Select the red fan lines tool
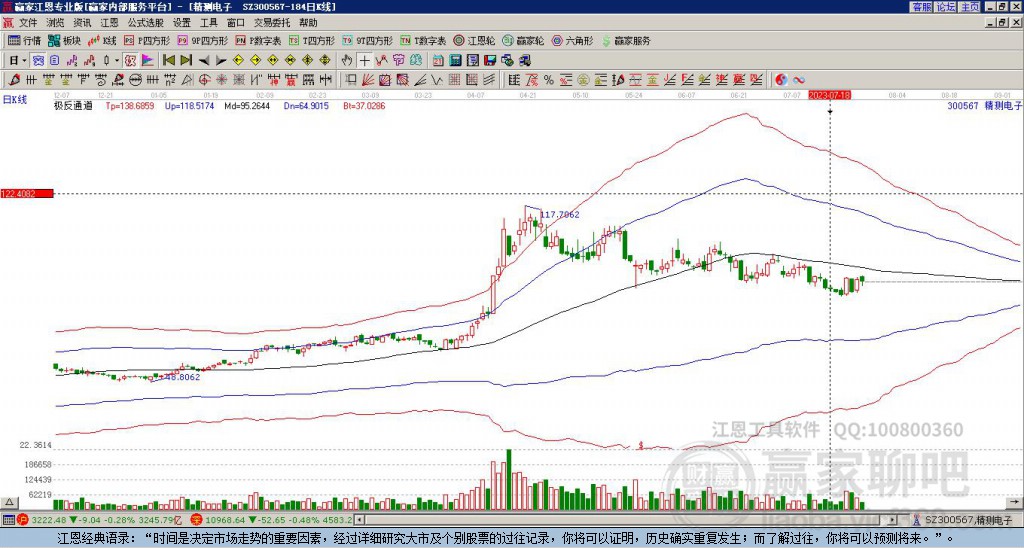 [x=368, y=80]
